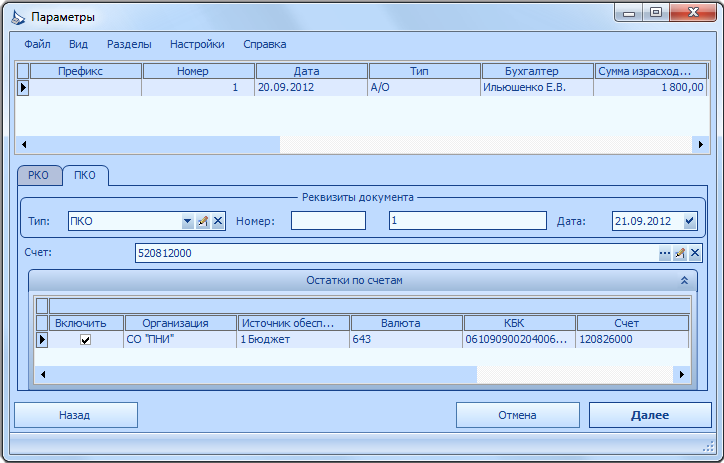Minimize the Параметры window

click(x=628, y=13)
